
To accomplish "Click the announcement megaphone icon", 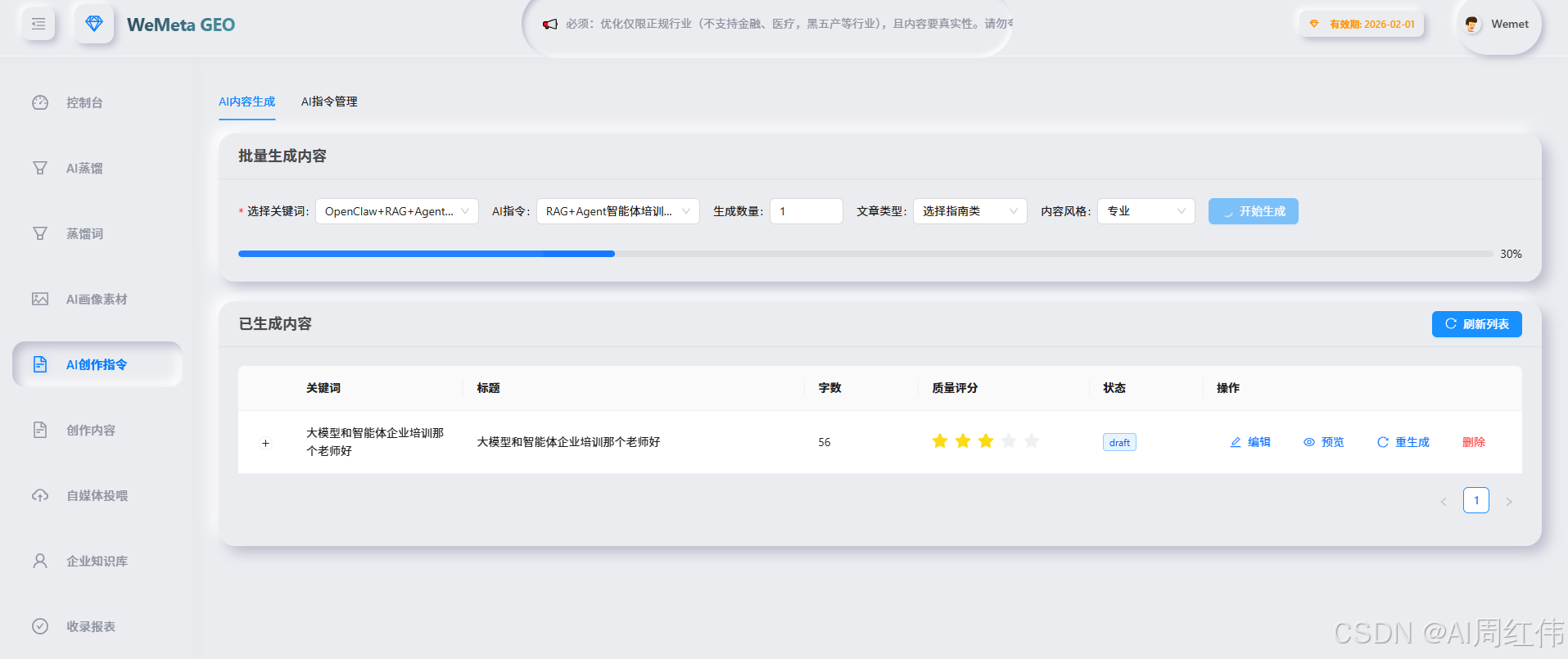I will (550, 24).
